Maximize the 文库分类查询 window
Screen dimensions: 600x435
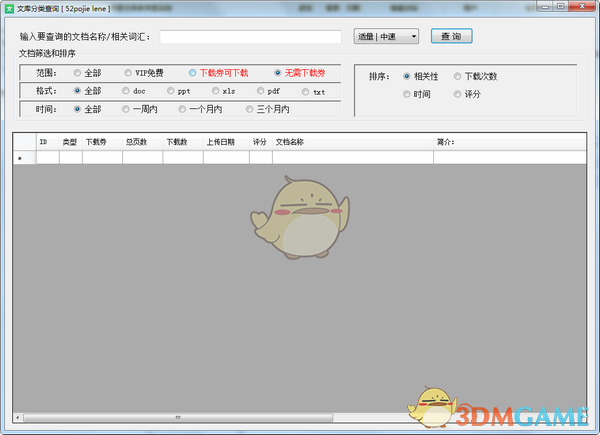pos(561,6)
